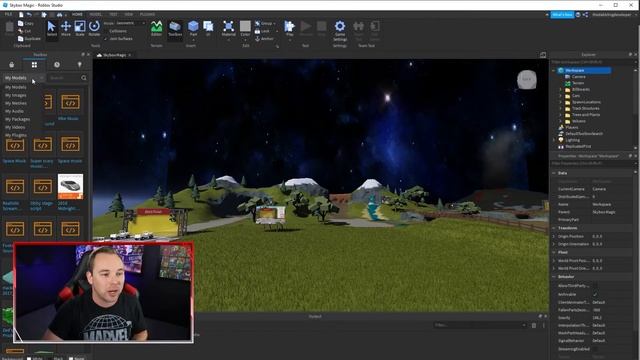Screen dimensions: 640x360
Task: Toggle the Collisions checkbox
Action: tap(106, 31)
